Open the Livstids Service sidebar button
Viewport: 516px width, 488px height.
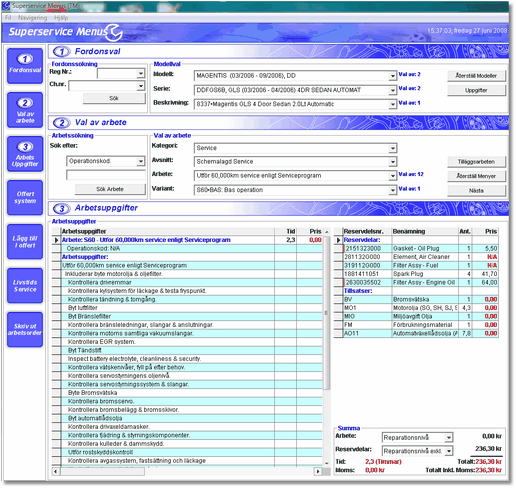click(25, 286)
